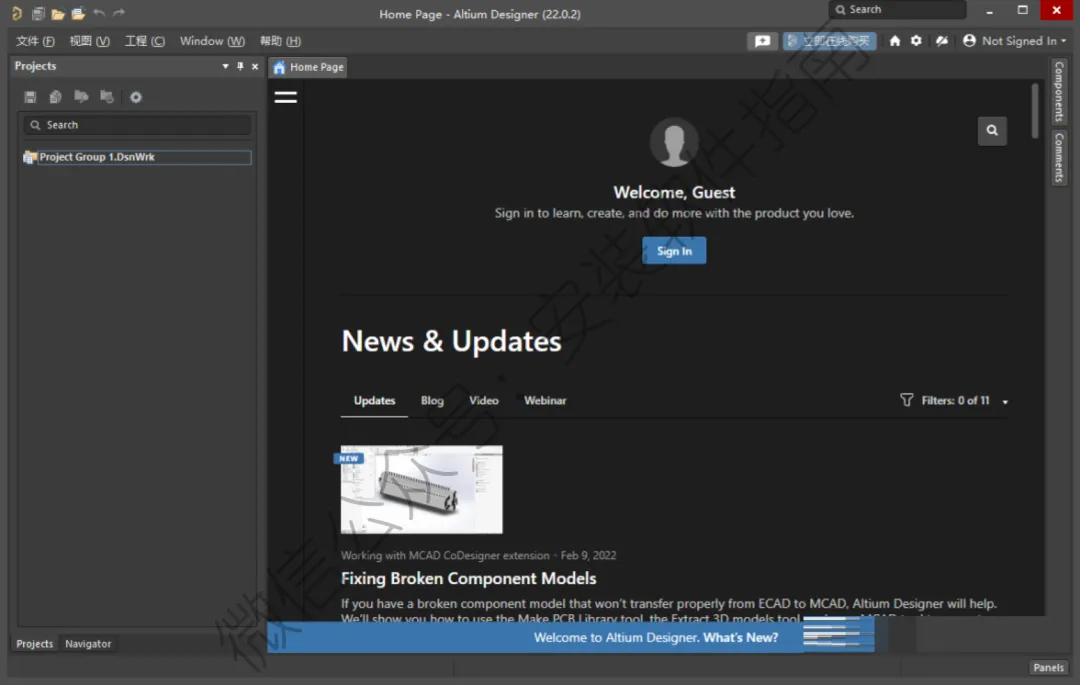
Task: Open the hamburger menu on Home Page
Action: click(x=285, y=97)
